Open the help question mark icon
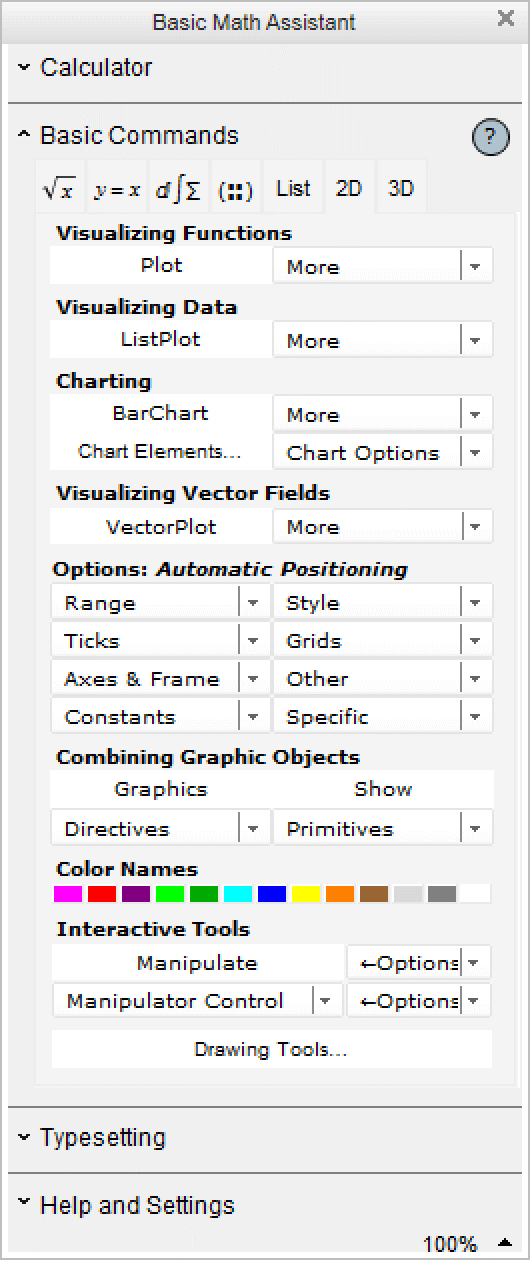Screen dimensions: 532x1262 (x=490, y=138)
